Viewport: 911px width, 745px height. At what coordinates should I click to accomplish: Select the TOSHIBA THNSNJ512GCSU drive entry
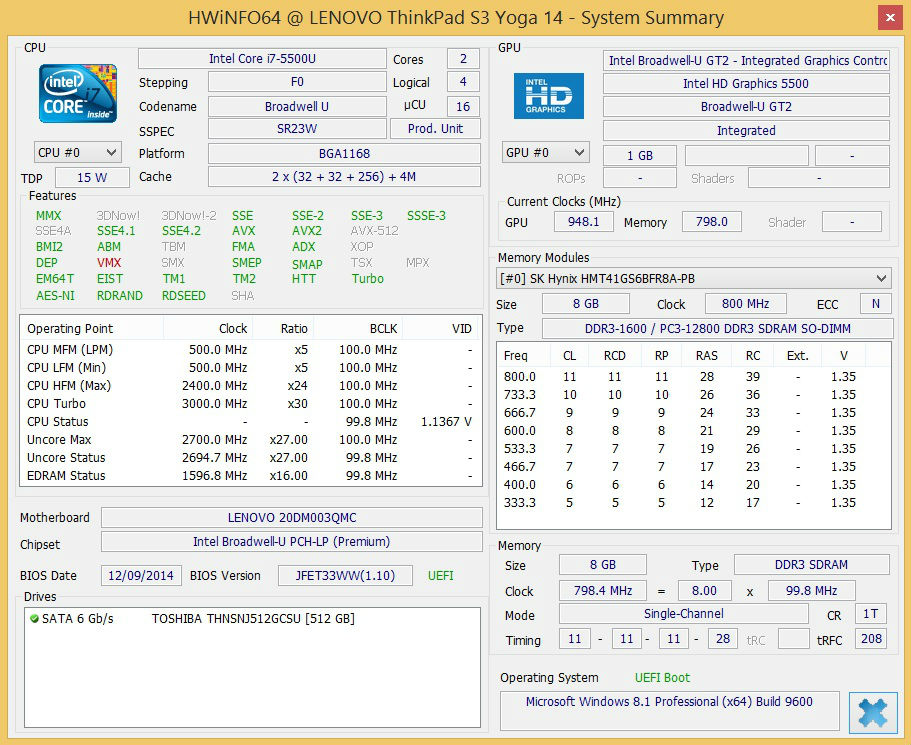[252, 619]
